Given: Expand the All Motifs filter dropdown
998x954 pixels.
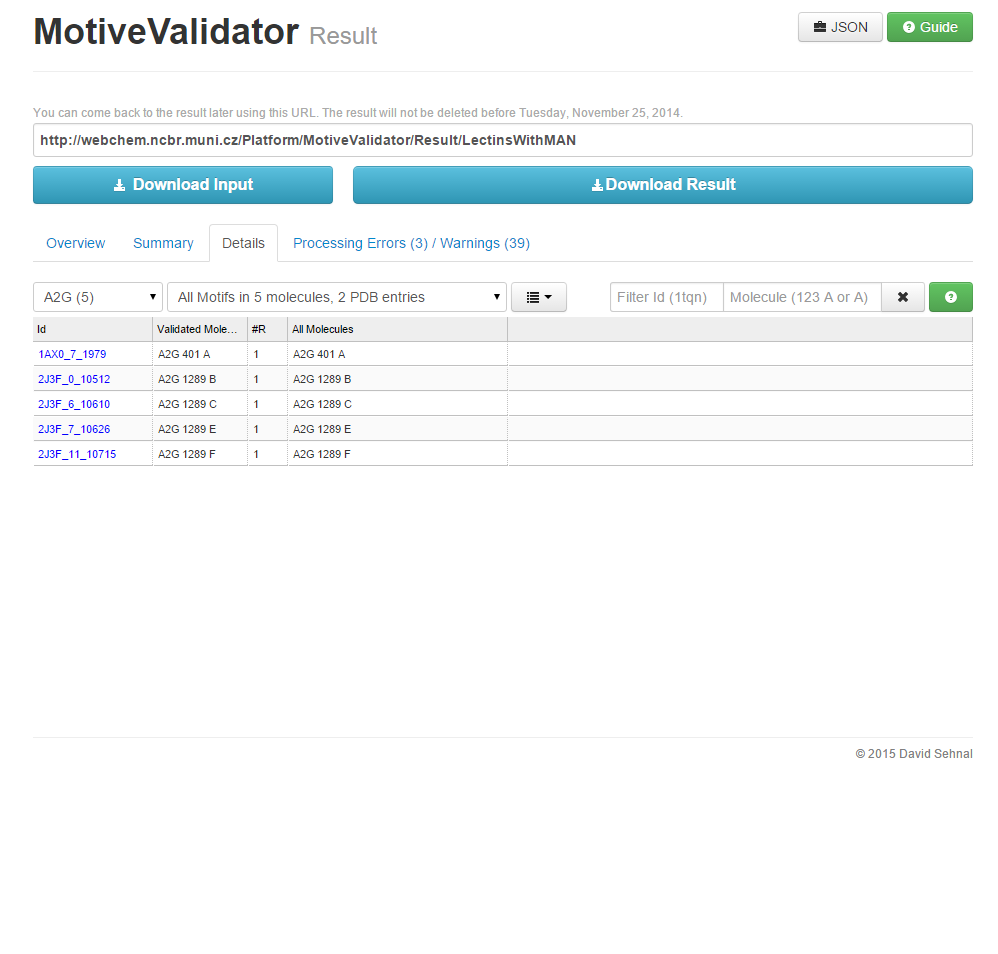Looking at the screenshot, I should tap(337, 297).
